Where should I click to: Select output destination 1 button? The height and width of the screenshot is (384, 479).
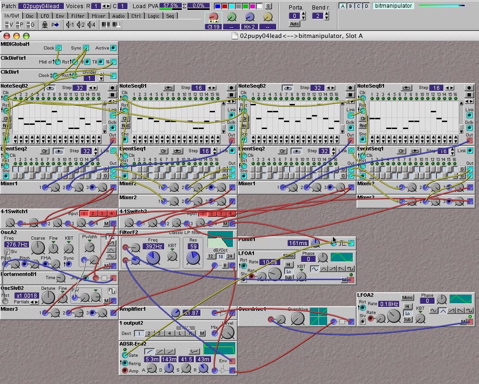click(139, 333)
